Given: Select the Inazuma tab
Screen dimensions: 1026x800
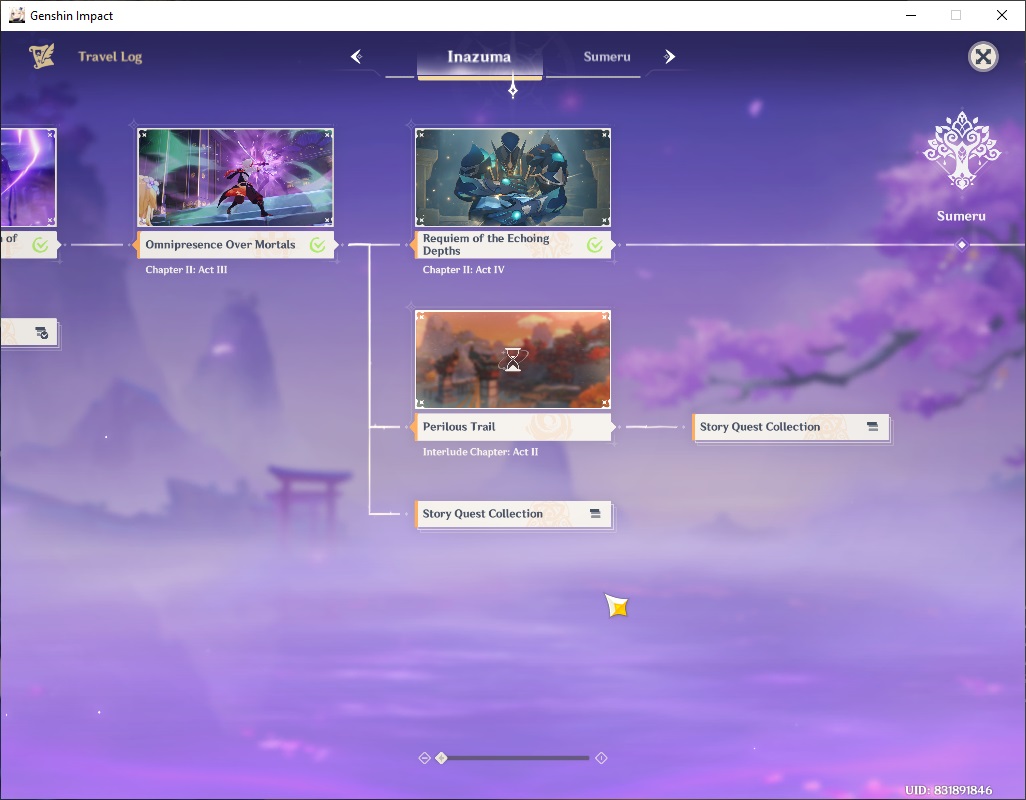Looking at the screenshot, I should (x=480, y=58).
